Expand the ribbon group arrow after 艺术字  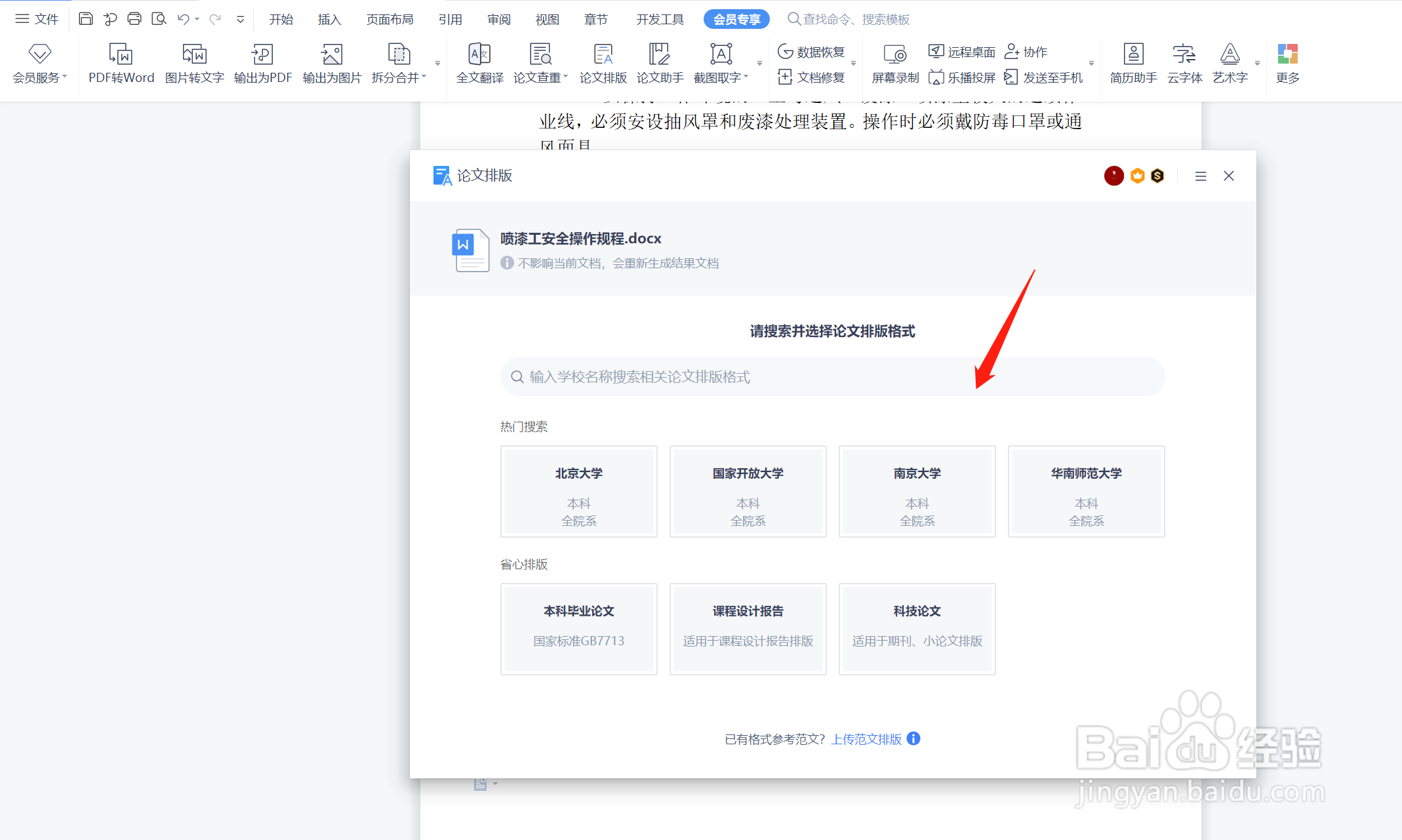coord(1257,64)
